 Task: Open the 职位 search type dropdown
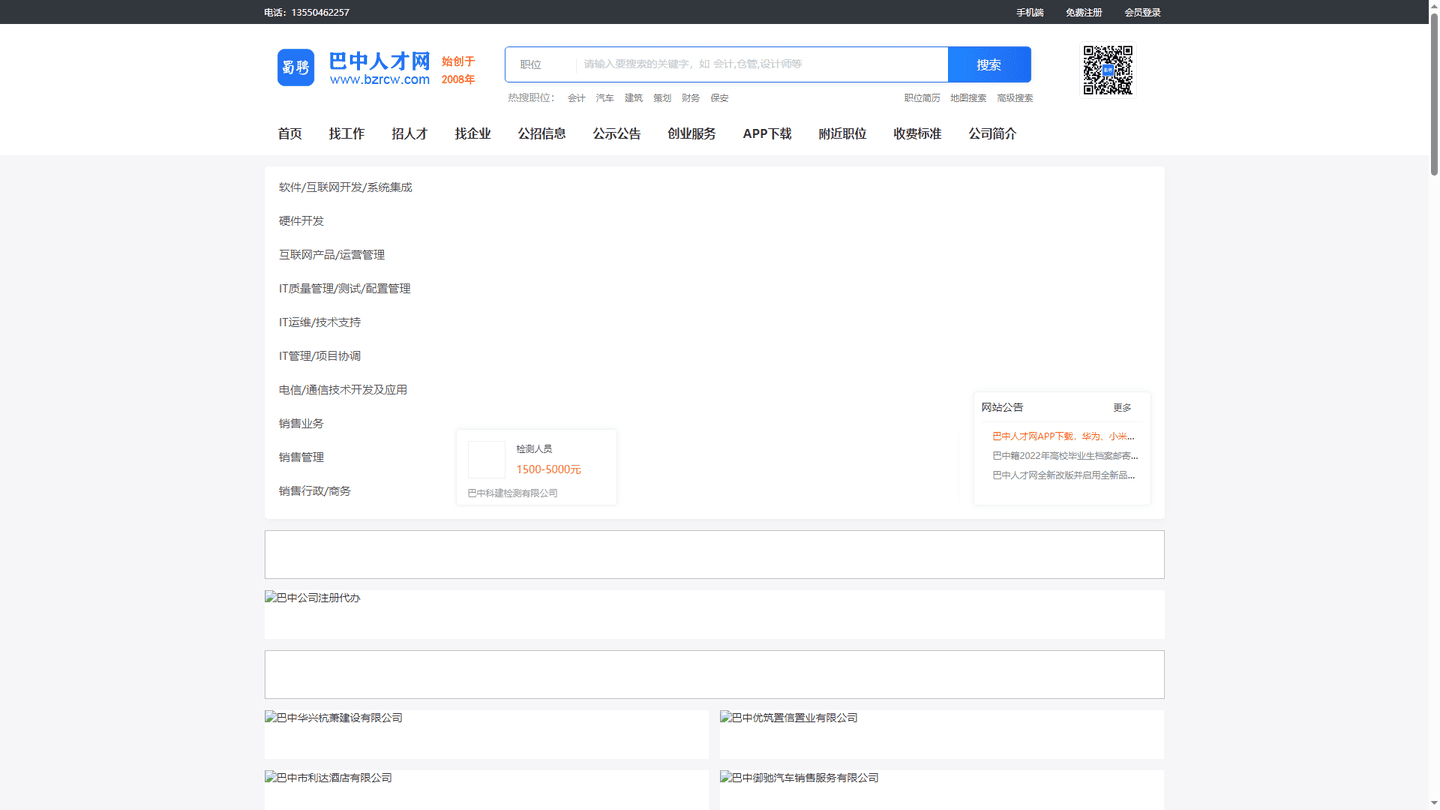541,64
